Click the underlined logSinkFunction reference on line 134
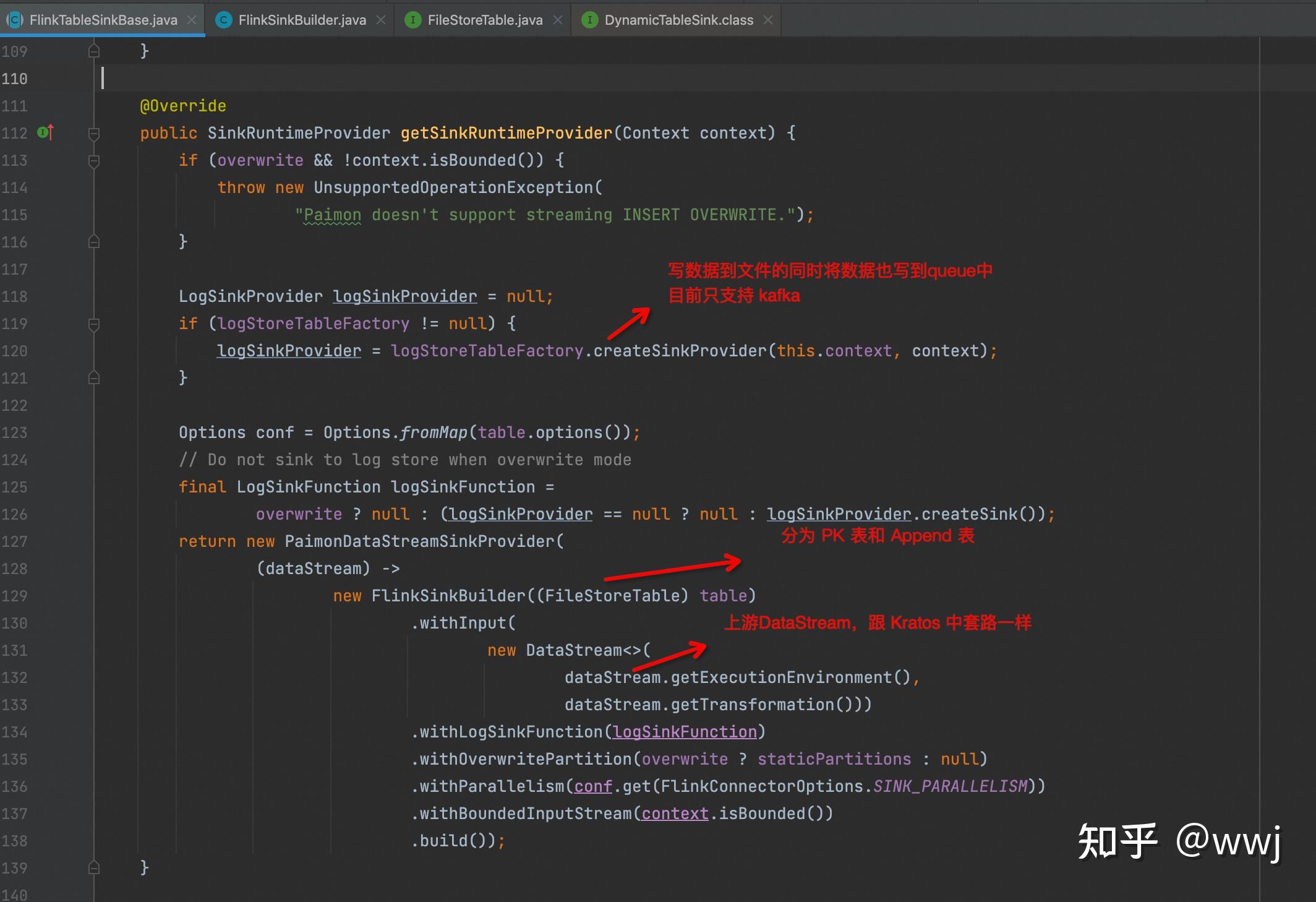 pyautogui.click(x=685, y=732)
